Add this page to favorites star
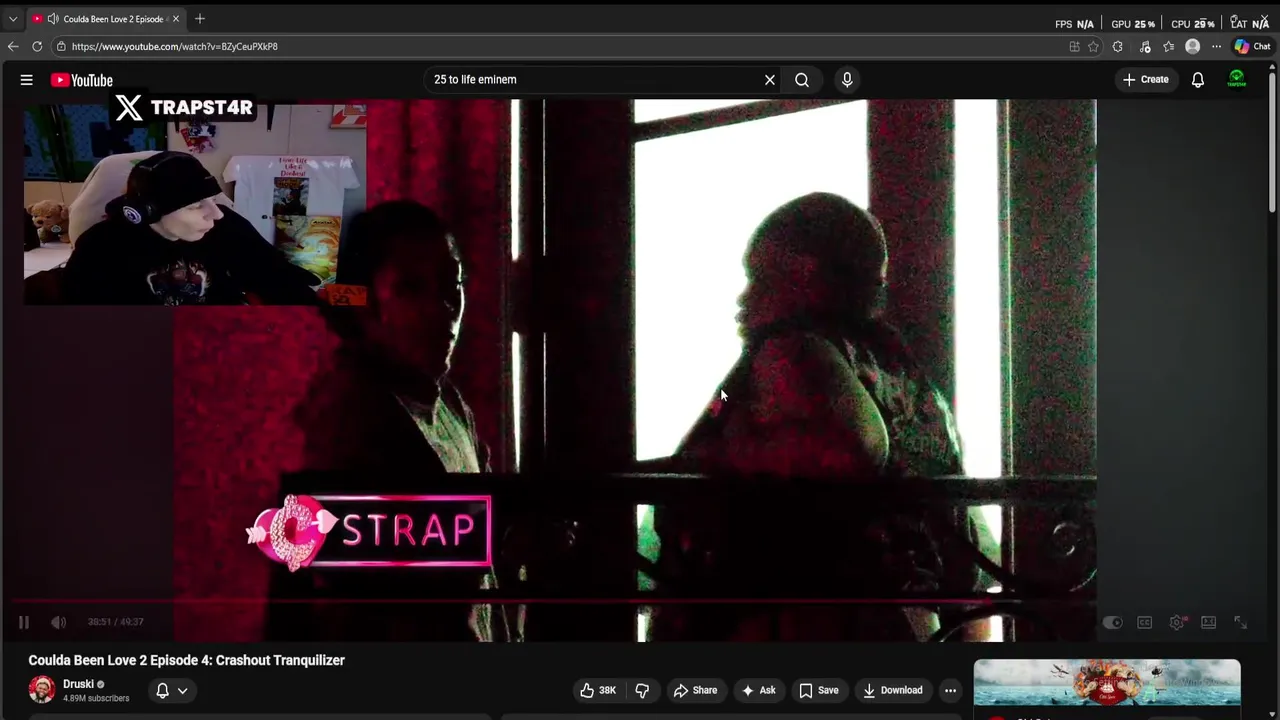The height and width of the screenshot is (720, 1280). 1093,46
